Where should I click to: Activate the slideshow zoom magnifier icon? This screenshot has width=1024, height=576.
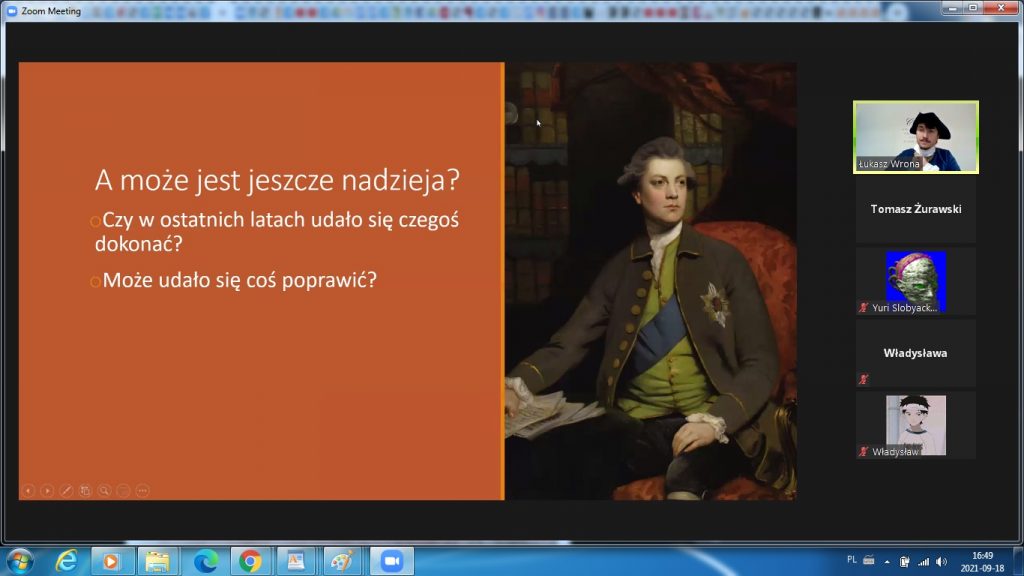pos(104,490)
